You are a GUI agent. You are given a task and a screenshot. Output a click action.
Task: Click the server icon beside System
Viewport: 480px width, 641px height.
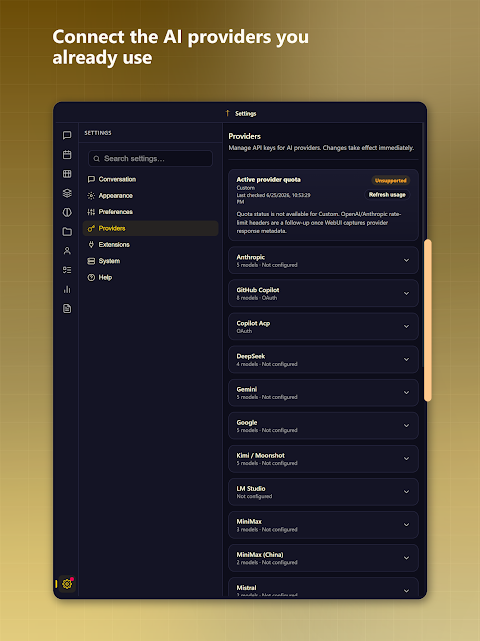(91, 261)
